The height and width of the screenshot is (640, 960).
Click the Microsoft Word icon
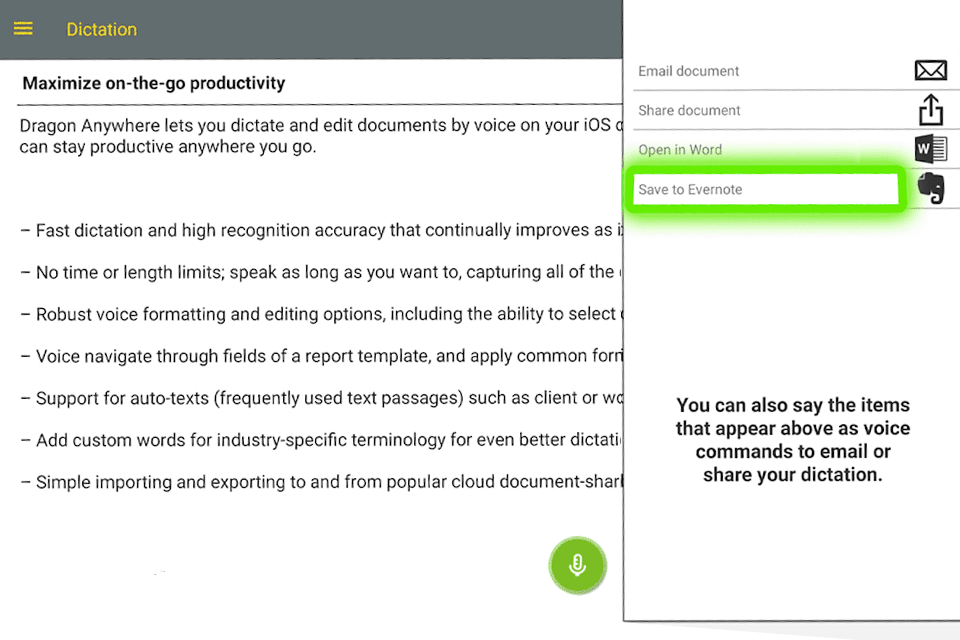[931, 149]
